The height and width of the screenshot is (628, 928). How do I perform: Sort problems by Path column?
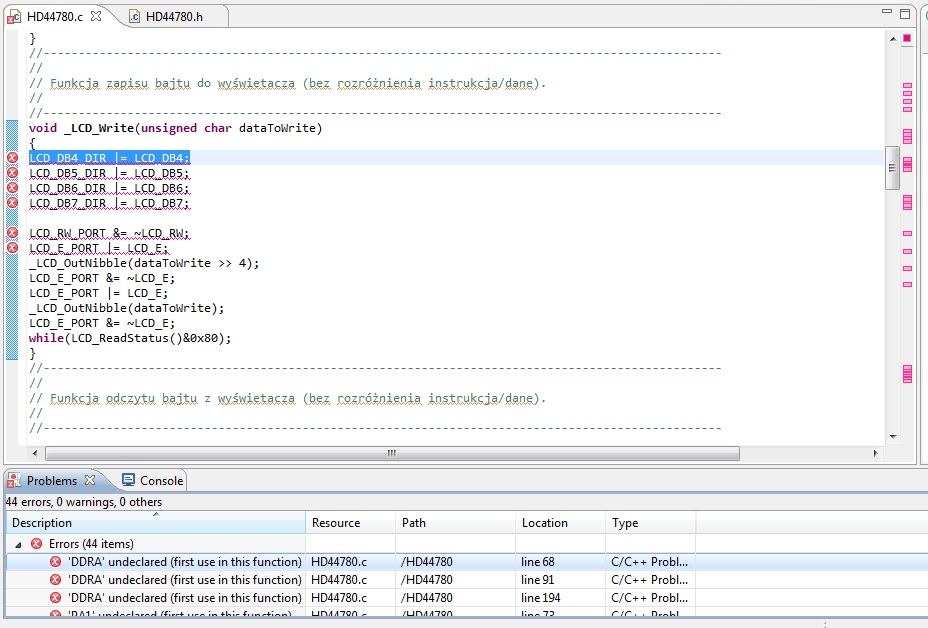(x=455, y=523)
